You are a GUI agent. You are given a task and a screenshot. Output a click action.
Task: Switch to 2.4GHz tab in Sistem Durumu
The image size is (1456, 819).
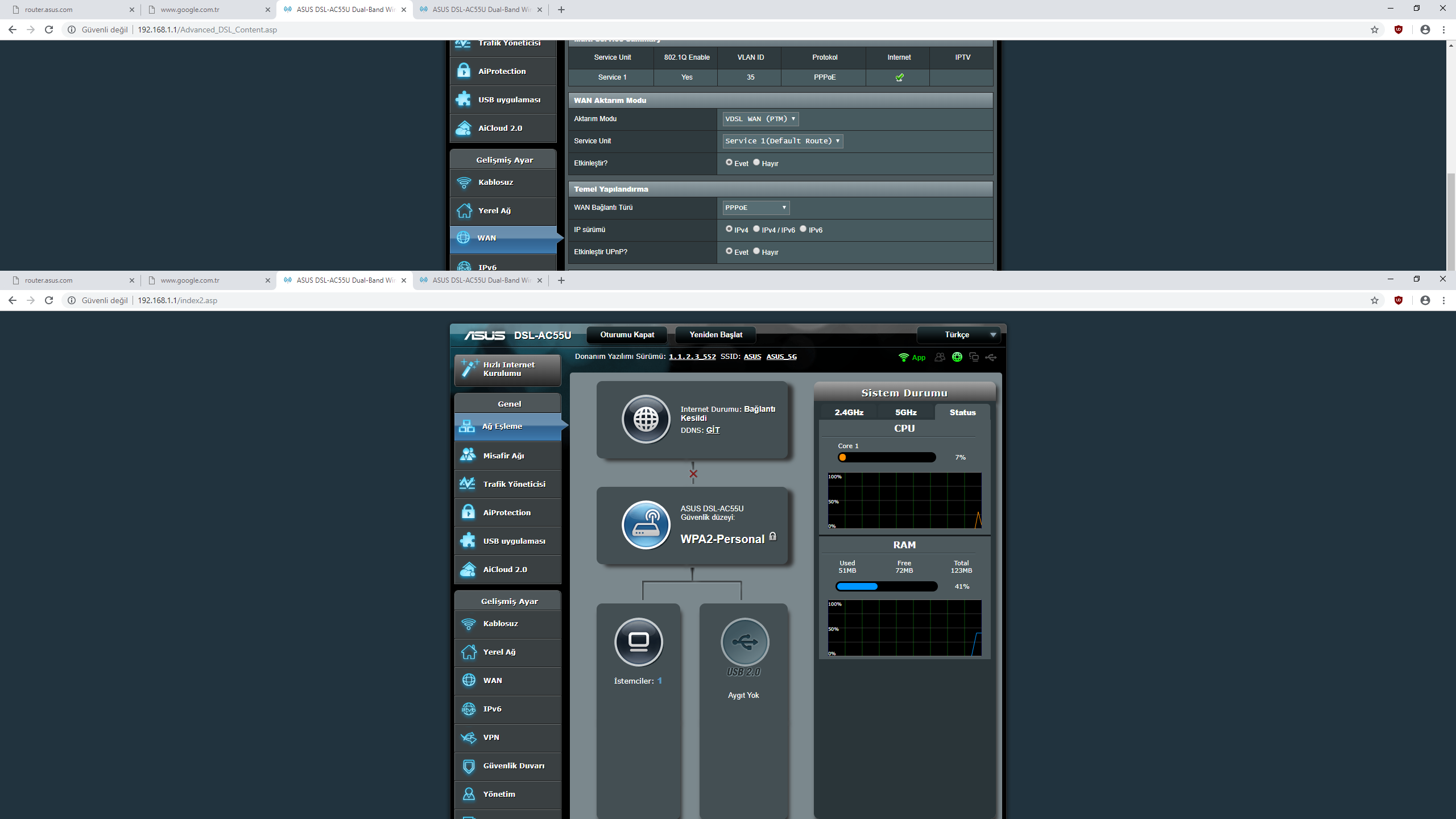[x=849, y=412]
